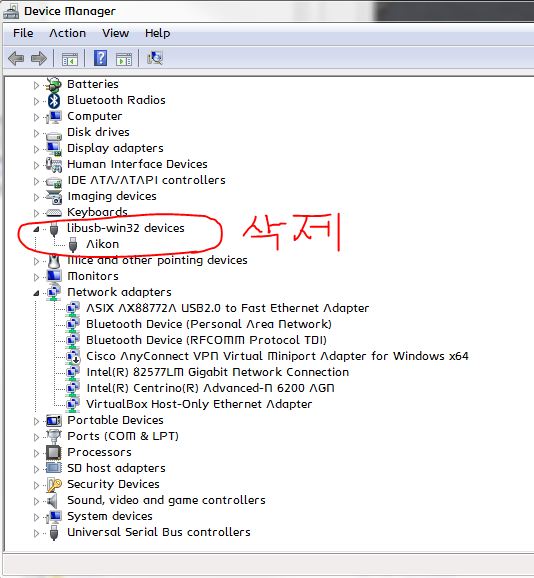Select Cisco AnyConnect VPN Virtual Miniport Adapter

tap(277, 356)
